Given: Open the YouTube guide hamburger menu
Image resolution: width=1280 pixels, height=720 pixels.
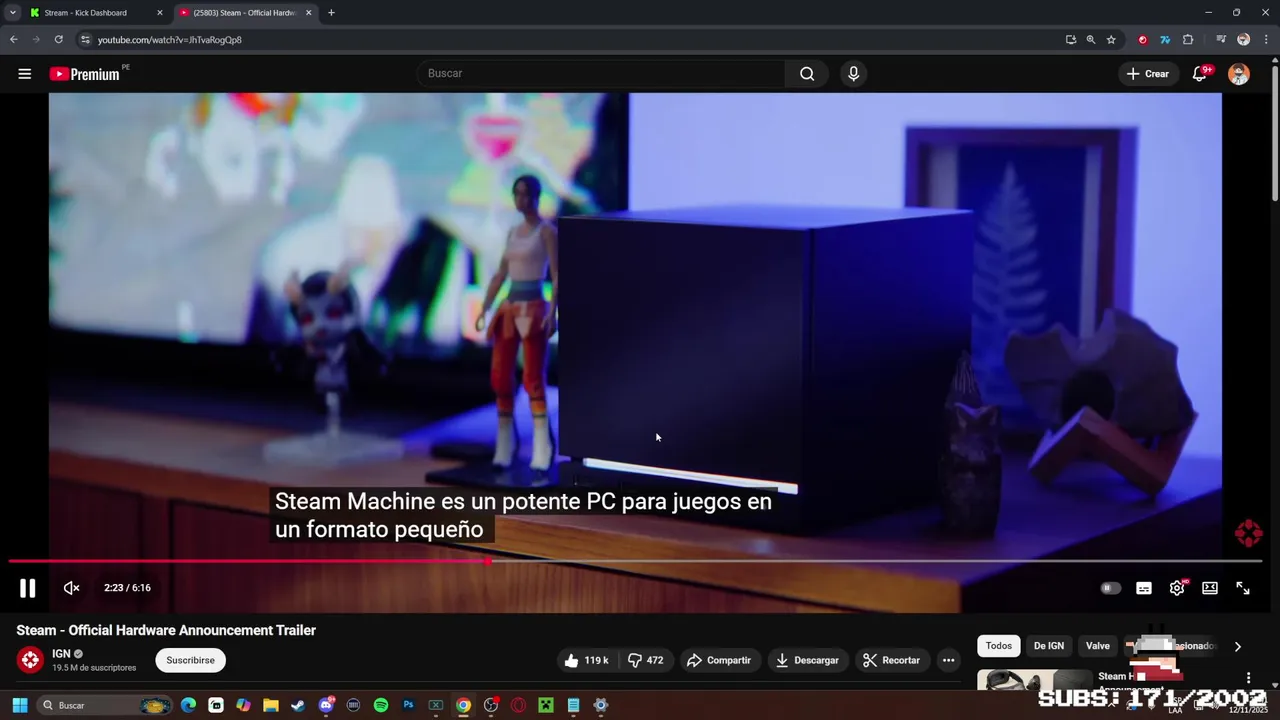Looking at the screenshot, I should (x=25, y=74).
